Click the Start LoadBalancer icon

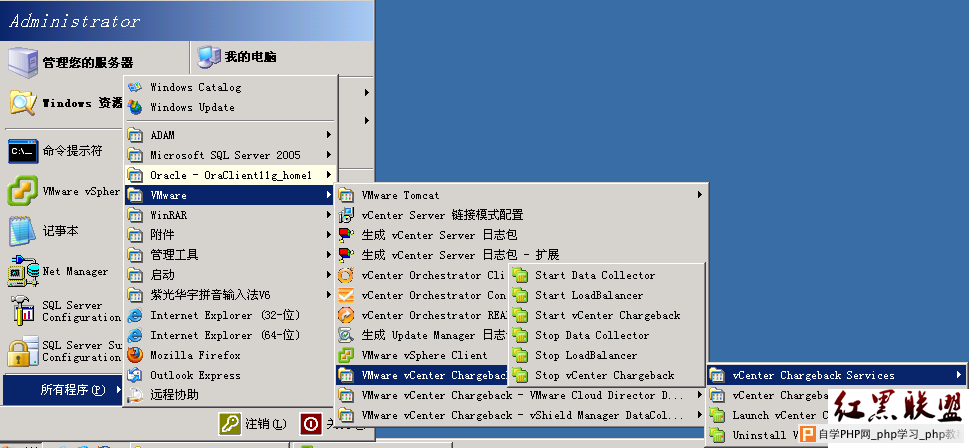[x=520, y=295]
